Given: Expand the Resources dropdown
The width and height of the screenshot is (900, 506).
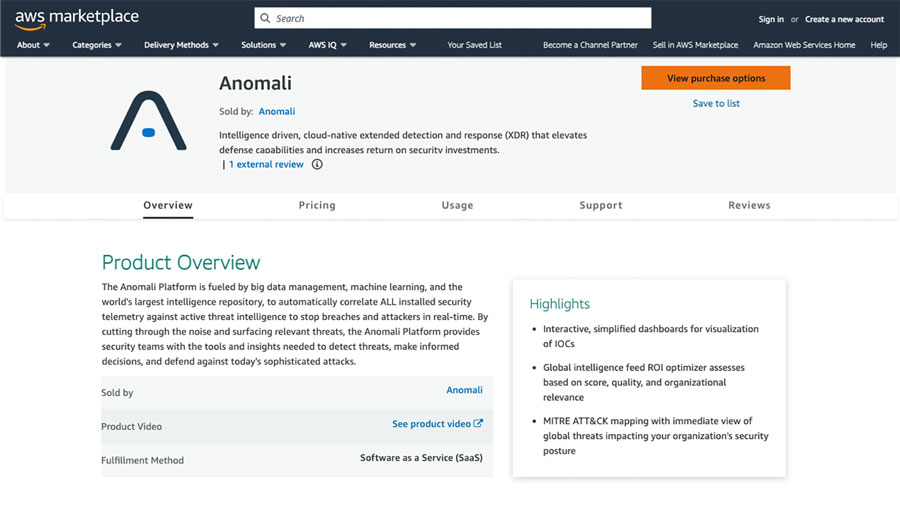Looking at the screenshot, I should coord(393,45).
